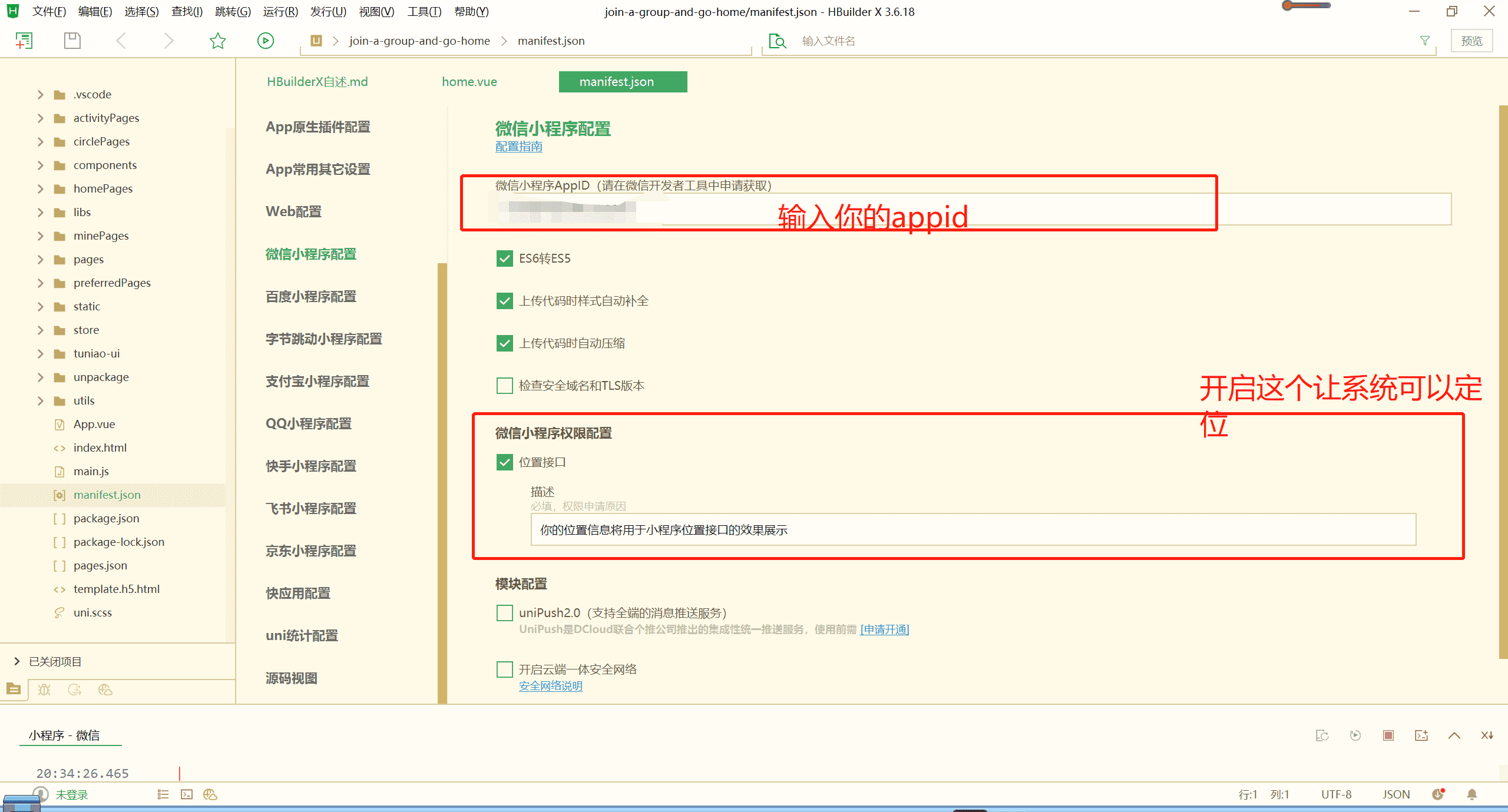The height and width of the screenshot is (812, 1508).
Task: Toggle 上传代码时自动压缩 checkbox
Action: 505,343
